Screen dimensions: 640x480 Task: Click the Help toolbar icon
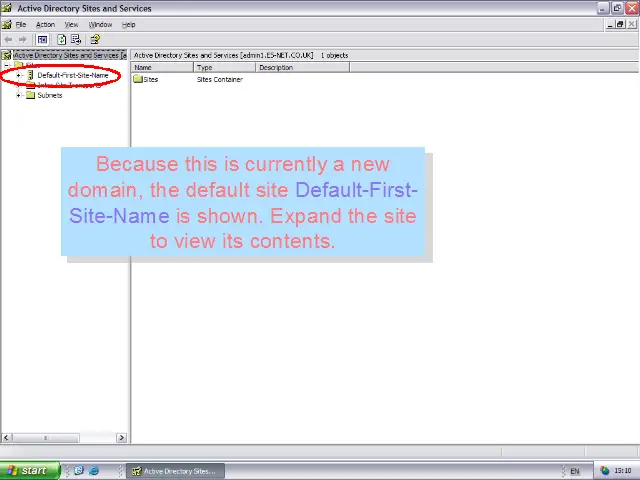pyautogui.click(x=95, y=40)
